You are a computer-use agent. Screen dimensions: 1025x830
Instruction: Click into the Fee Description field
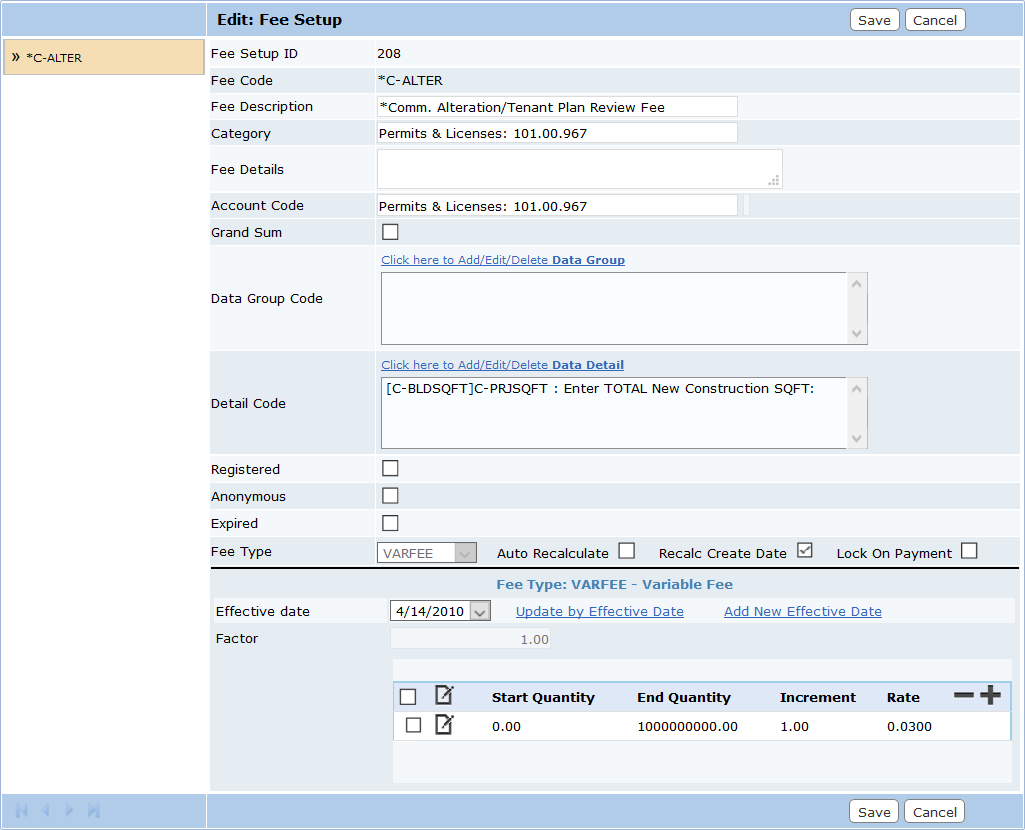pyautogui.click(x=556, y=107)
